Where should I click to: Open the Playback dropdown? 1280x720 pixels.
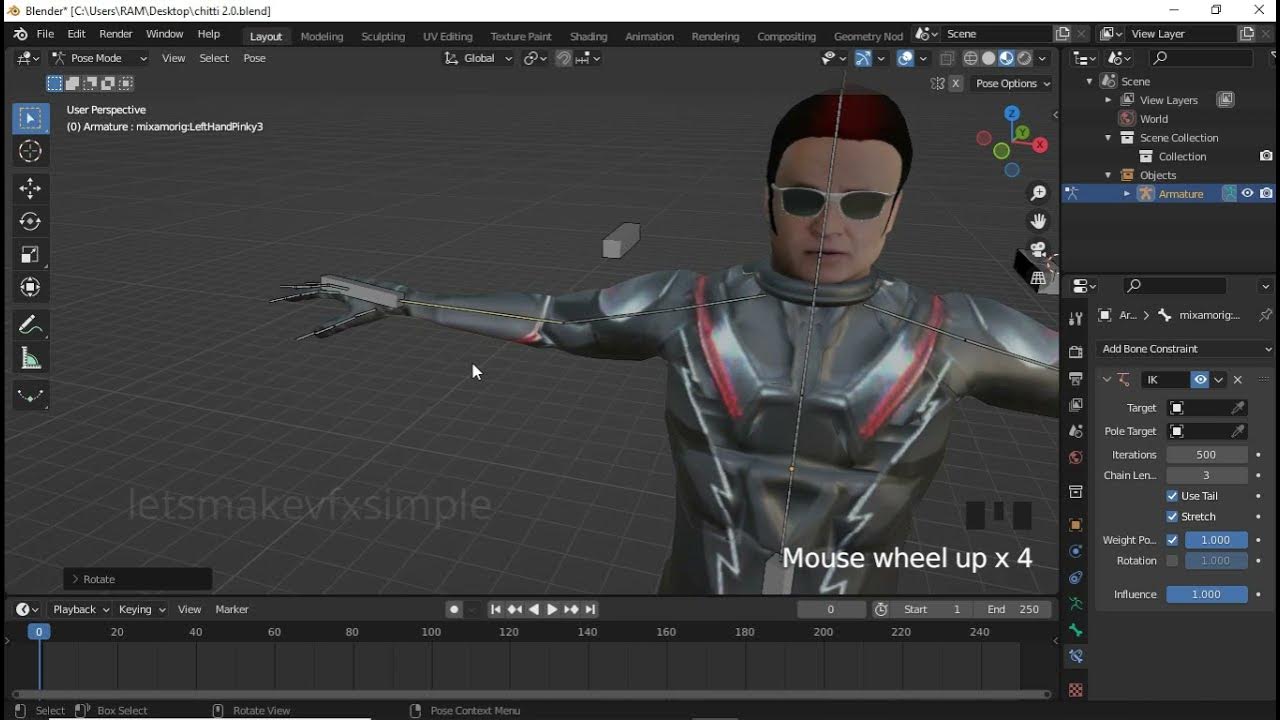[x=80, y=609]
